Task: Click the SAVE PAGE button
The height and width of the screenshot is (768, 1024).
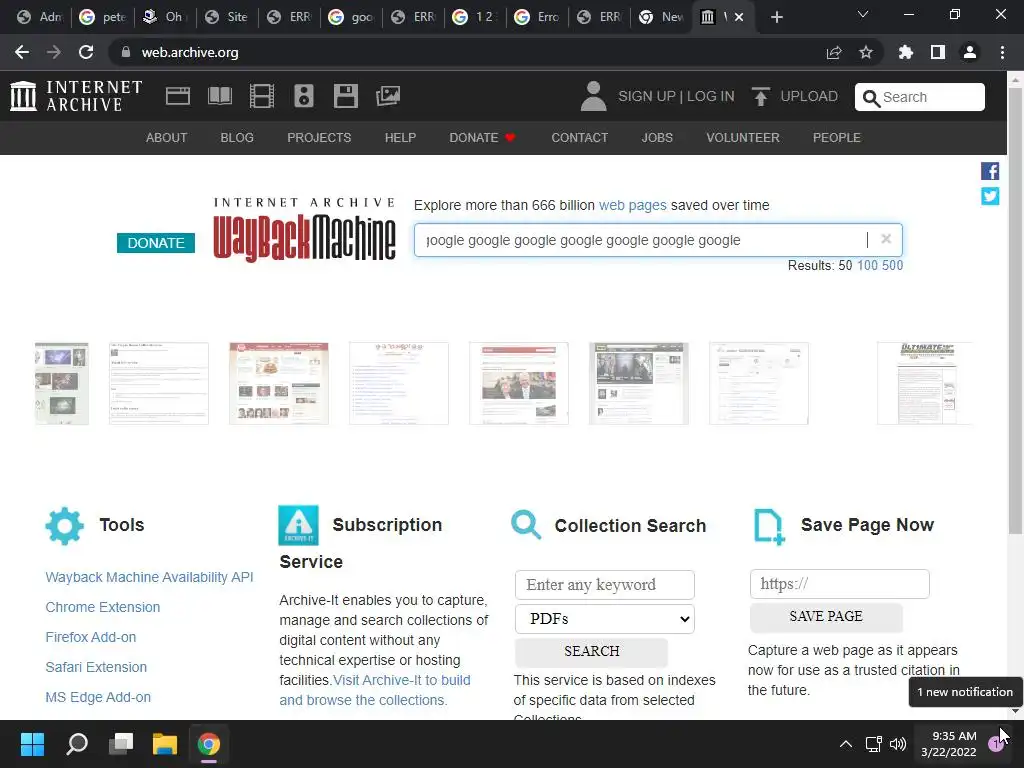Action: pyautogui.click(x=826, y=616)
